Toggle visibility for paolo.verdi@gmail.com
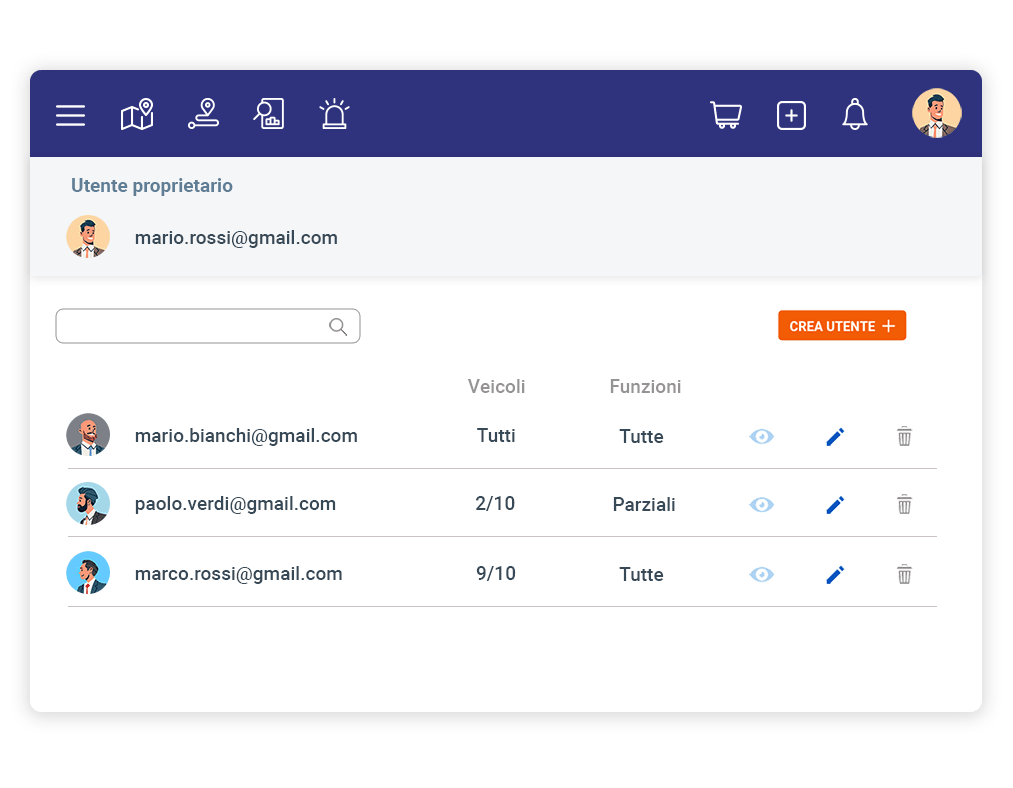Viewport: 1013px width, 788px height. click(x=762, y=505)
